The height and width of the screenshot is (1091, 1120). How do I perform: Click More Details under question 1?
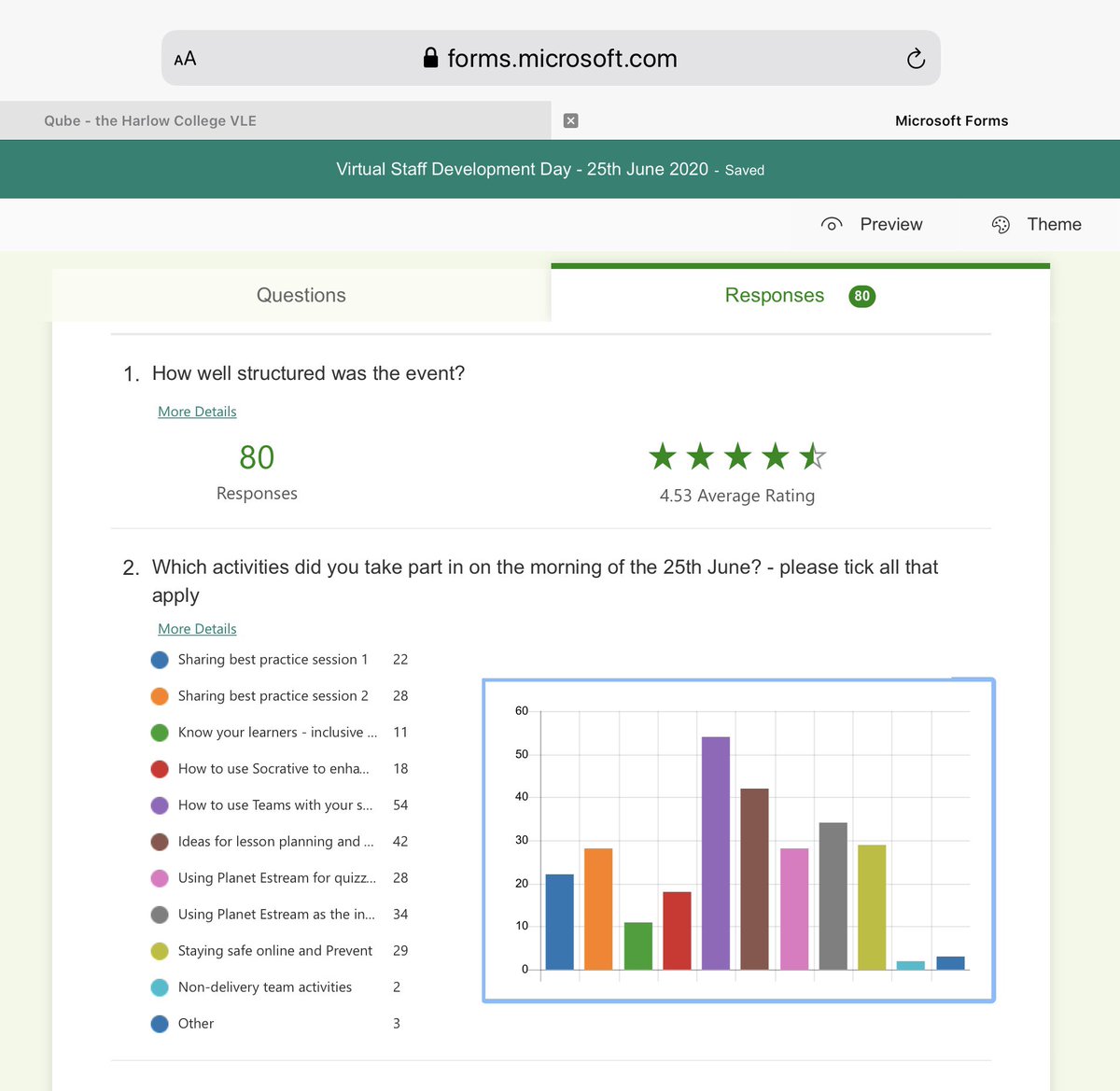tap(197, 412)
